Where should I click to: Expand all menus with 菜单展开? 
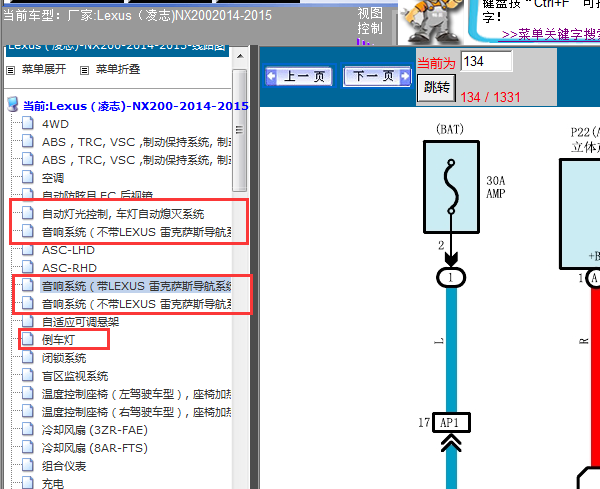(44, 69)
